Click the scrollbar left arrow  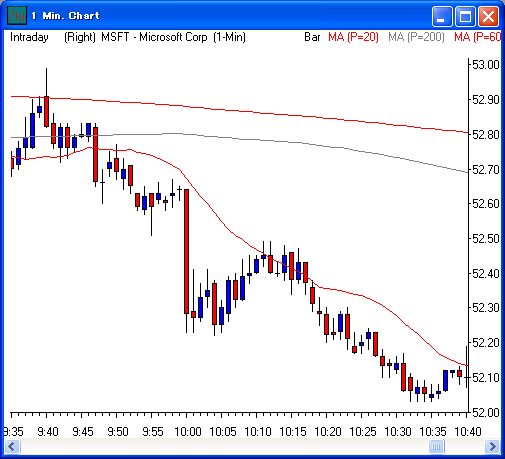[x=12, y=446]
